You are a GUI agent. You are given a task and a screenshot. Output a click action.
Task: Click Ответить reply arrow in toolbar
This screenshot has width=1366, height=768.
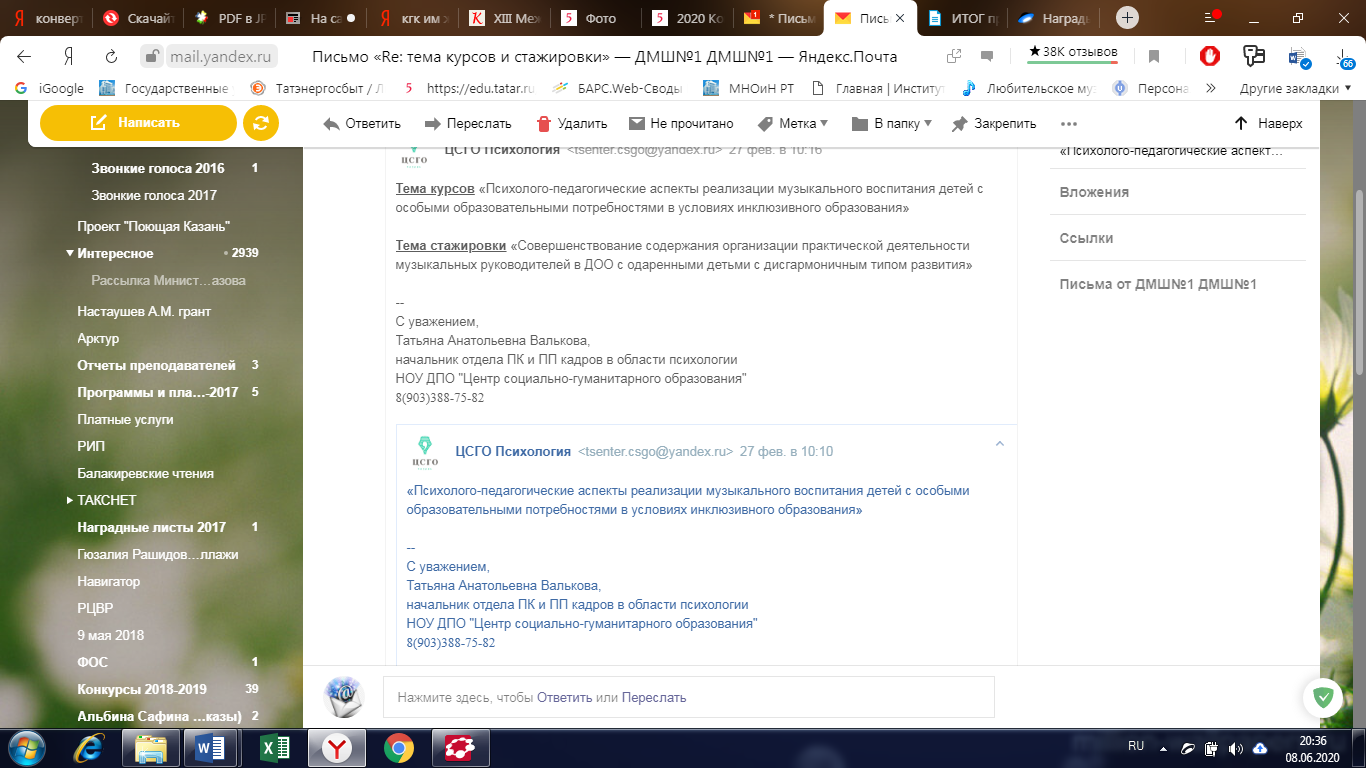coord(361,124)
